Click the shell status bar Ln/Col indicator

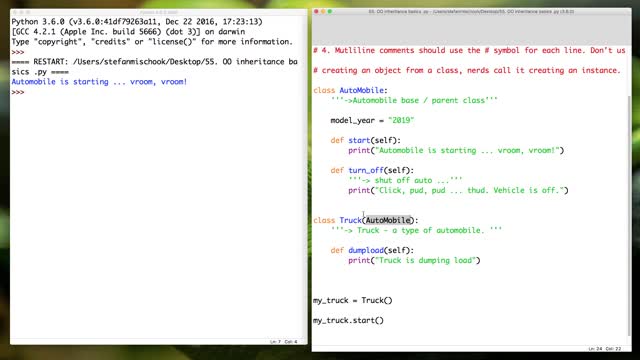click(x=284, y=342)
